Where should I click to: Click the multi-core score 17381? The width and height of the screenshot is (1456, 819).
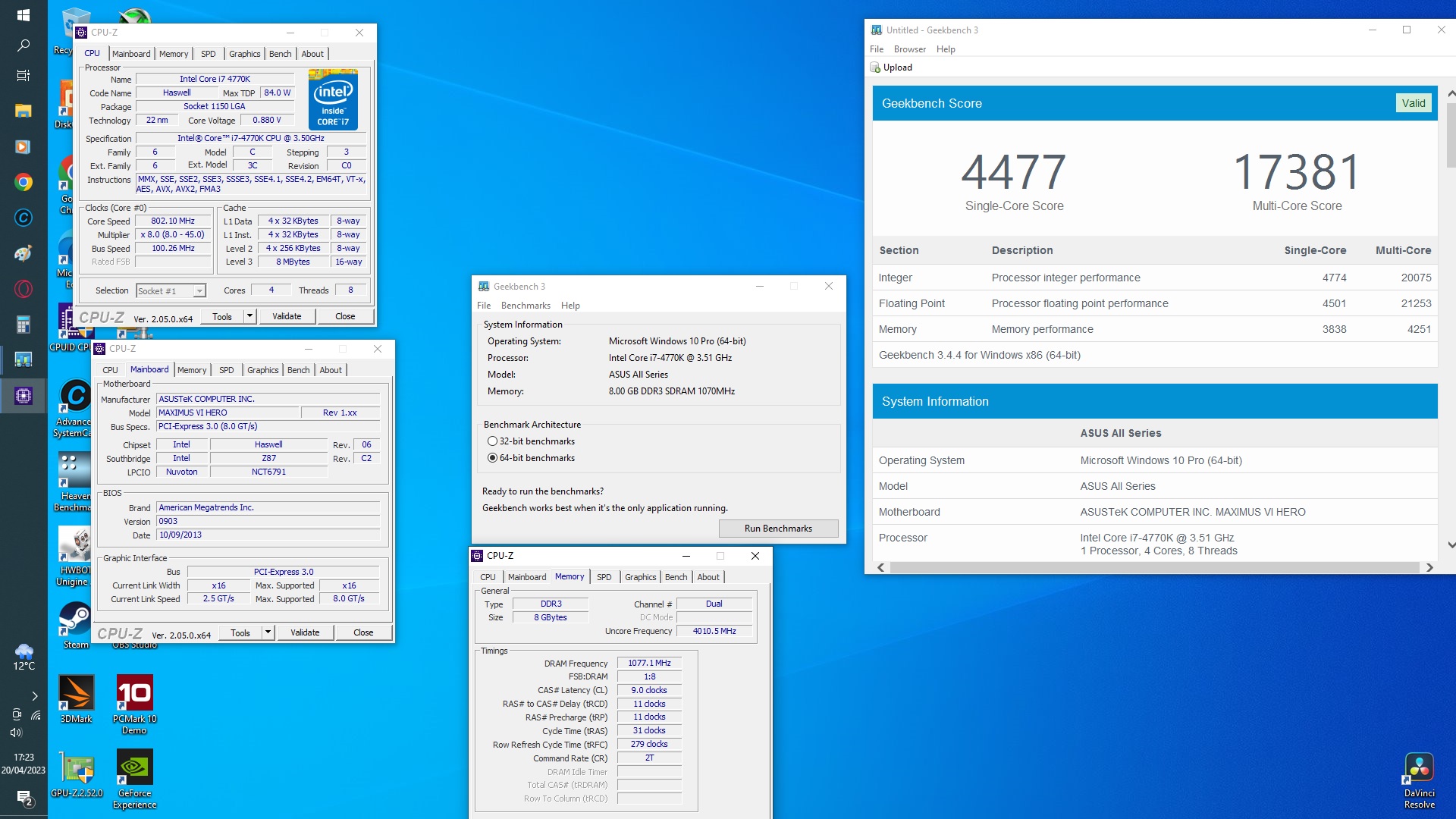click(1297, 172)
